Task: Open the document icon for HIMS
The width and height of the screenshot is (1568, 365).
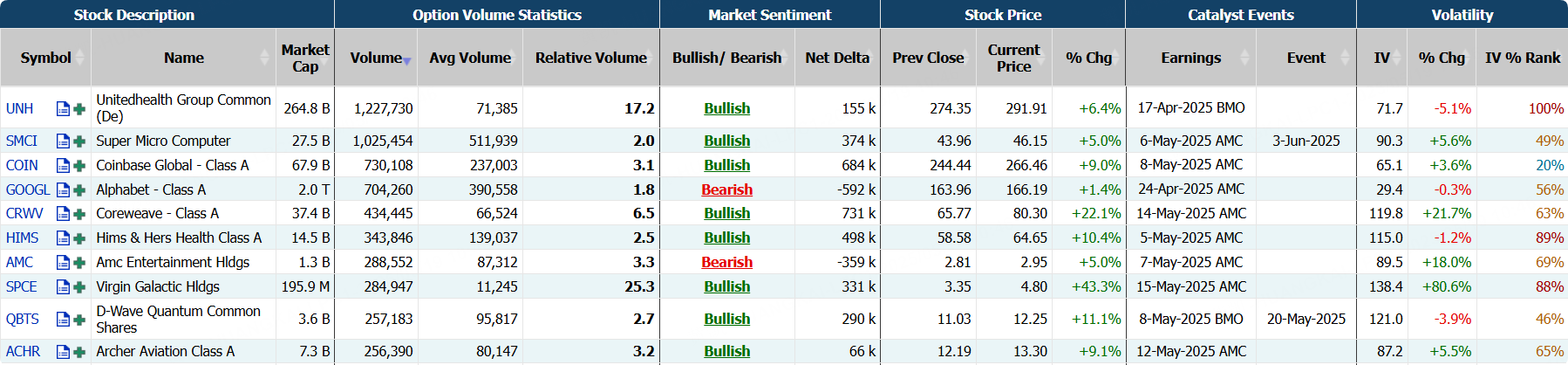Action: 63,238
